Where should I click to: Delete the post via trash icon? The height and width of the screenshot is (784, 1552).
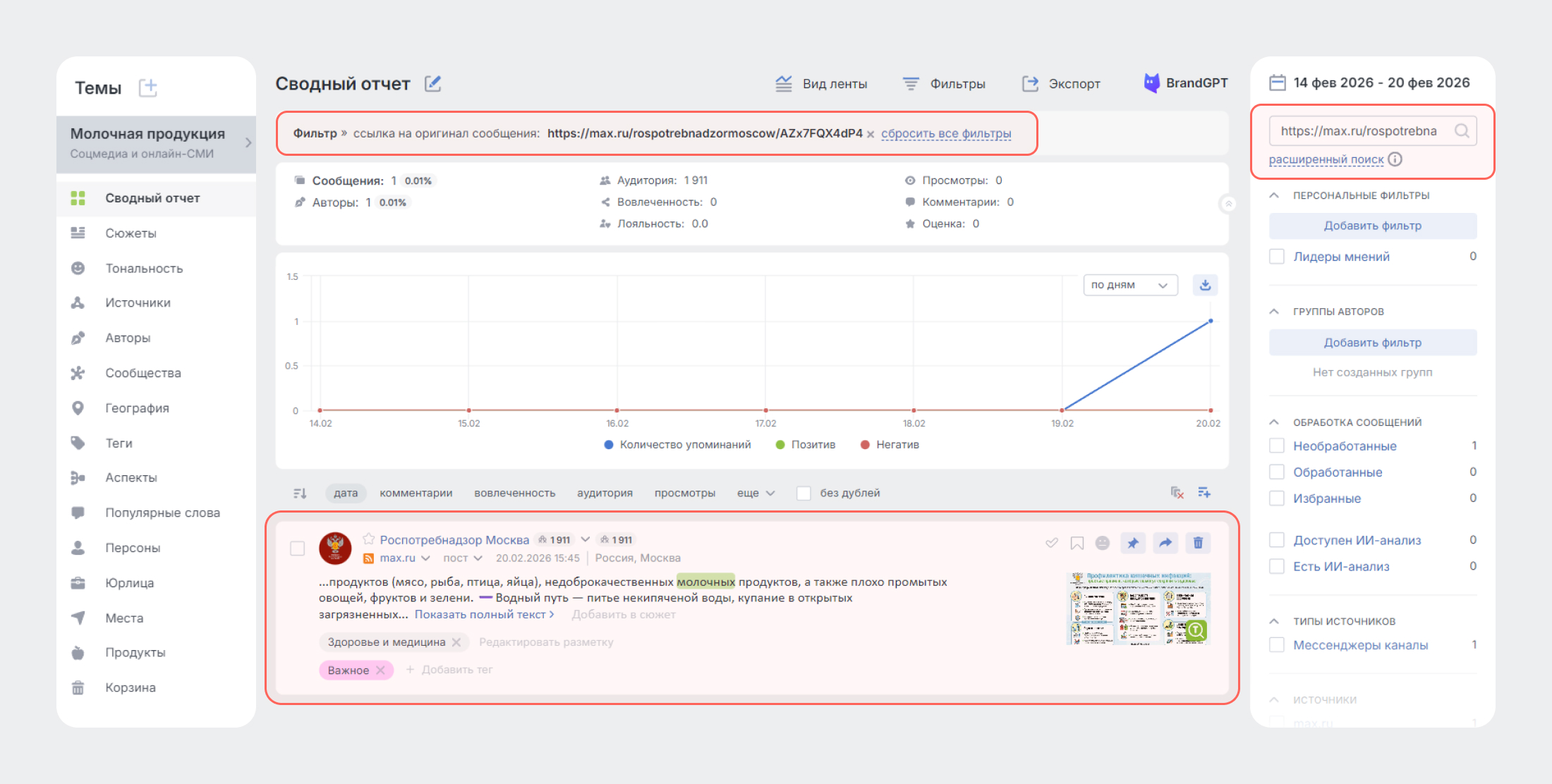[x=1197, y=543]
